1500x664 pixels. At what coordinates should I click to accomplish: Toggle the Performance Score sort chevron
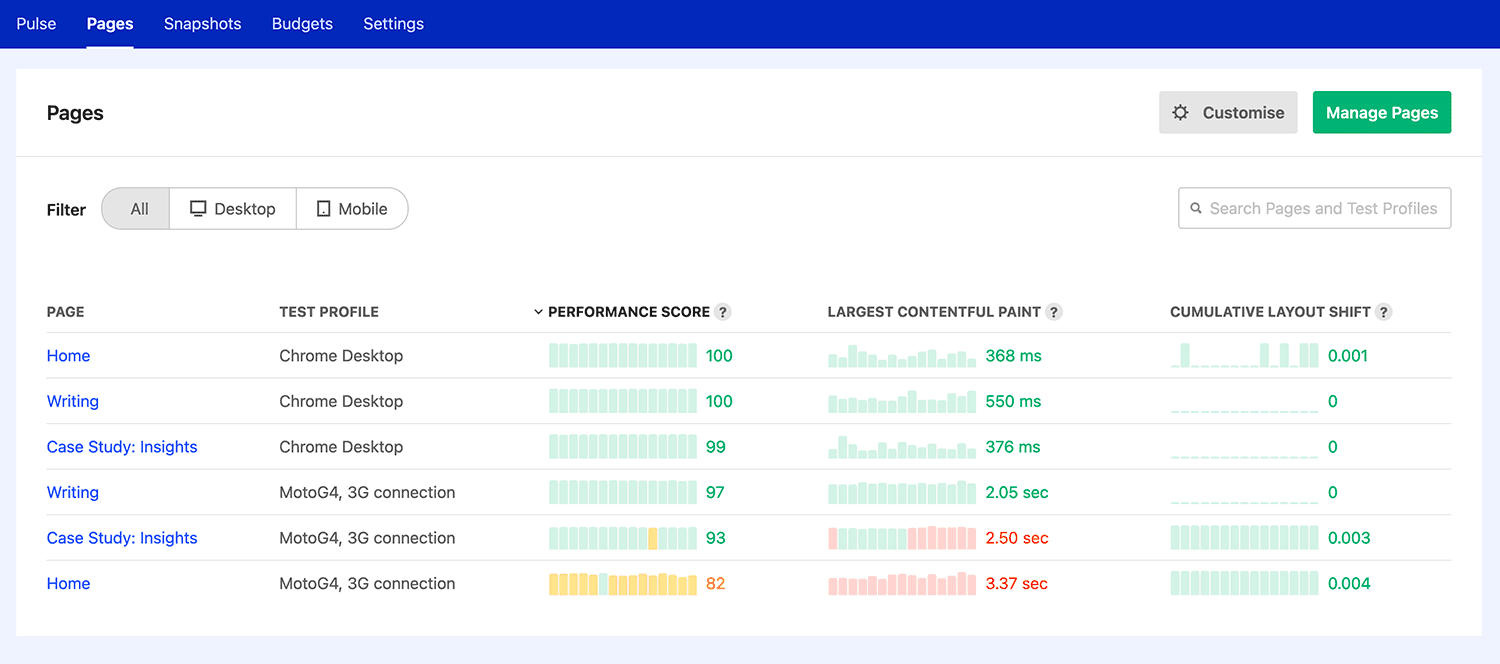(x=538, y=311)
